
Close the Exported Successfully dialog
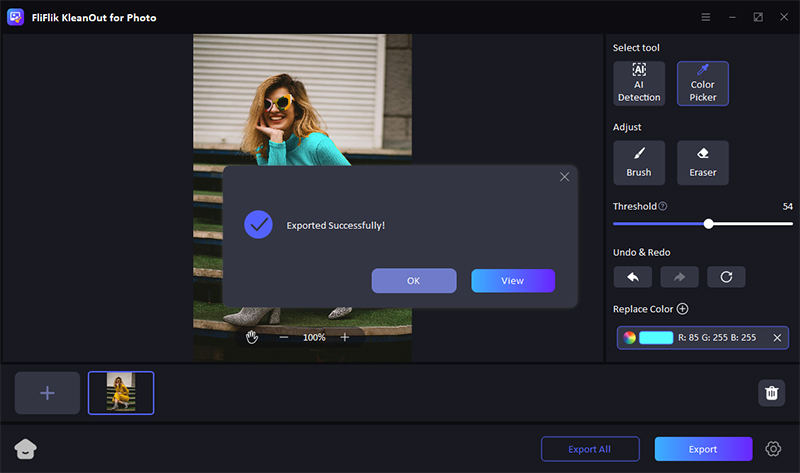tap(564, 177)
